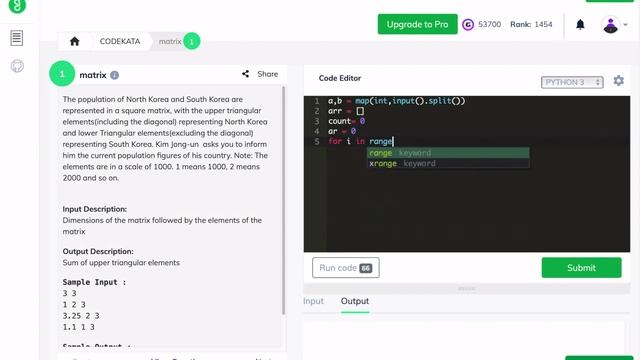
Task: Click the green number badge in breadcrumb
Action: [x=191, y=41]
